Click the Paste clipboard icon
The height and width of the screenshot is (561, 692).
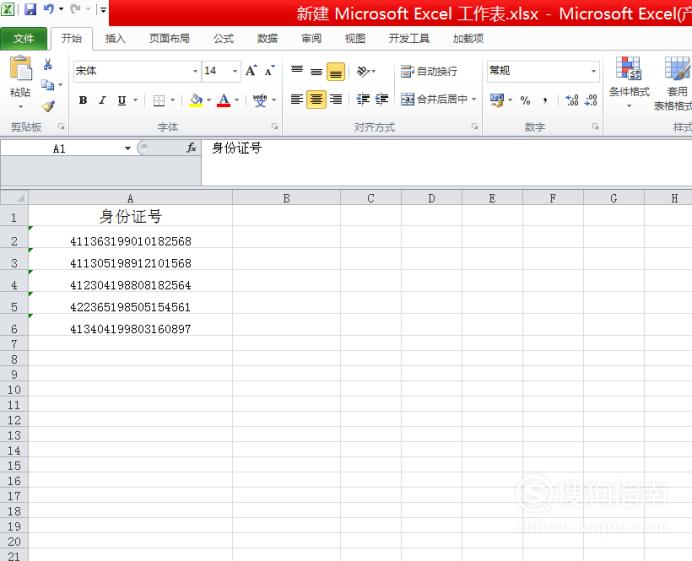[x=21, y=69]
